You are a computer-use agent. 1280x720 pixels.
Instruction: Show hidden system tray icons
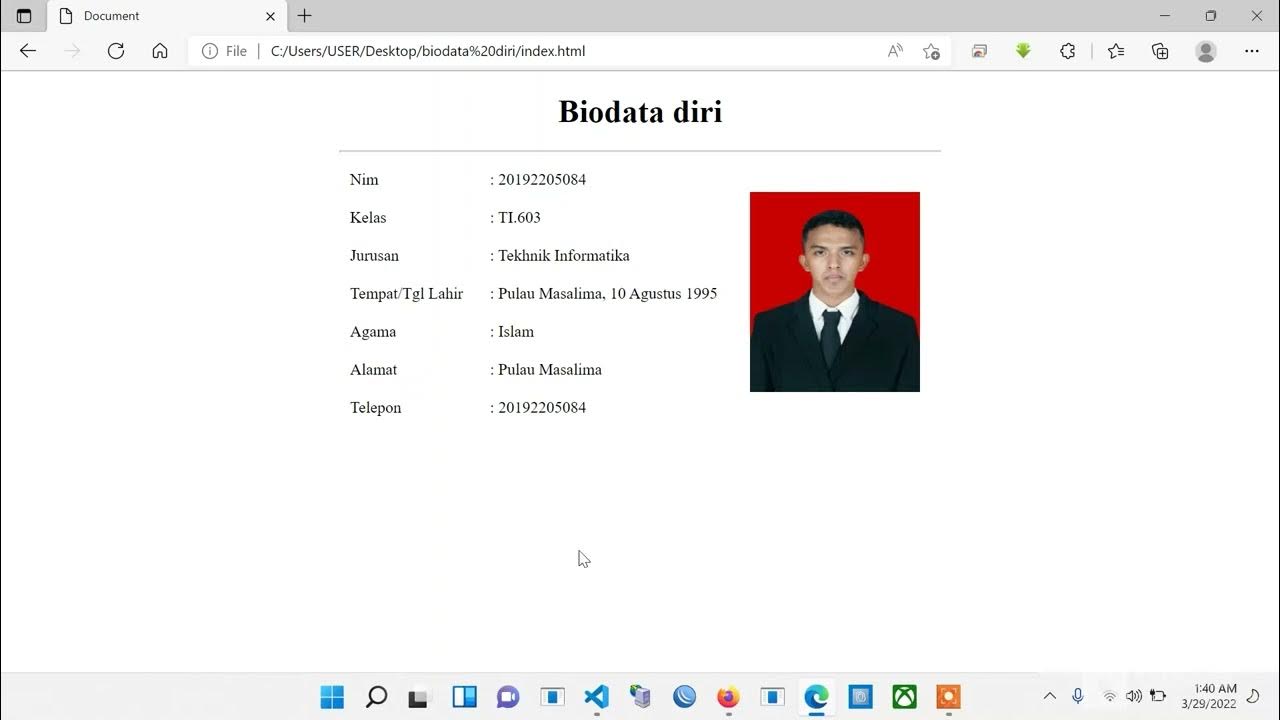pos(1050,696)
